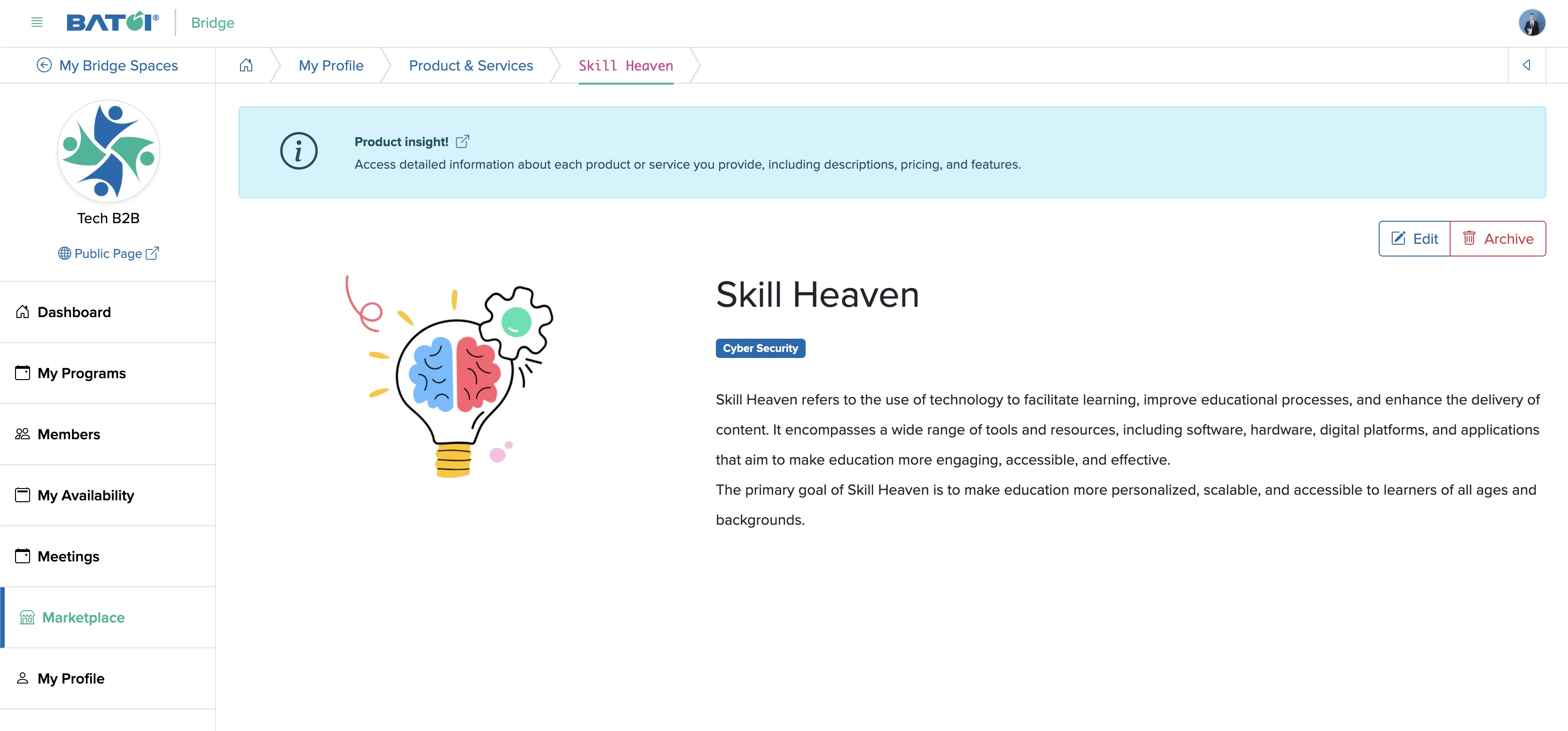Click the My Availability sidebar icon
1568x731 pixels.
click(x=22, y=494)
